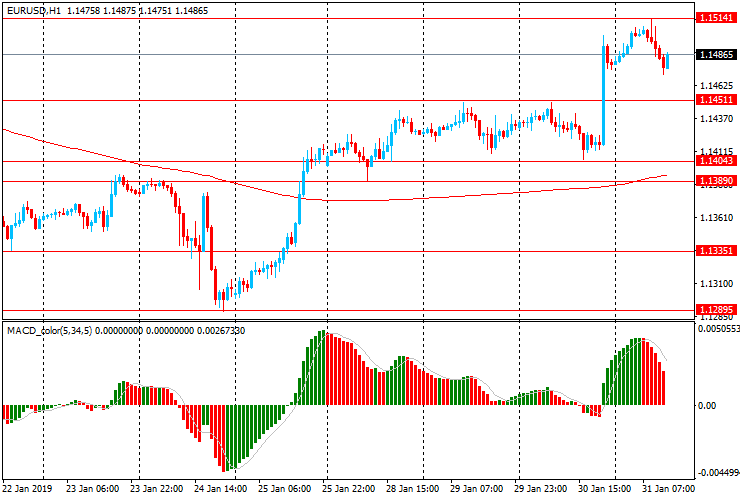Select the 1.13890 moving average price tag
740x500 pixels.
coord(717,181)
